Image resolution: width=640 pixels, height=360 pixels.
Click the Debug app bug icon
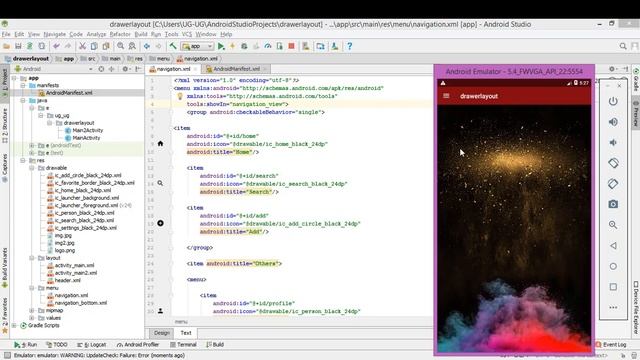244,47
